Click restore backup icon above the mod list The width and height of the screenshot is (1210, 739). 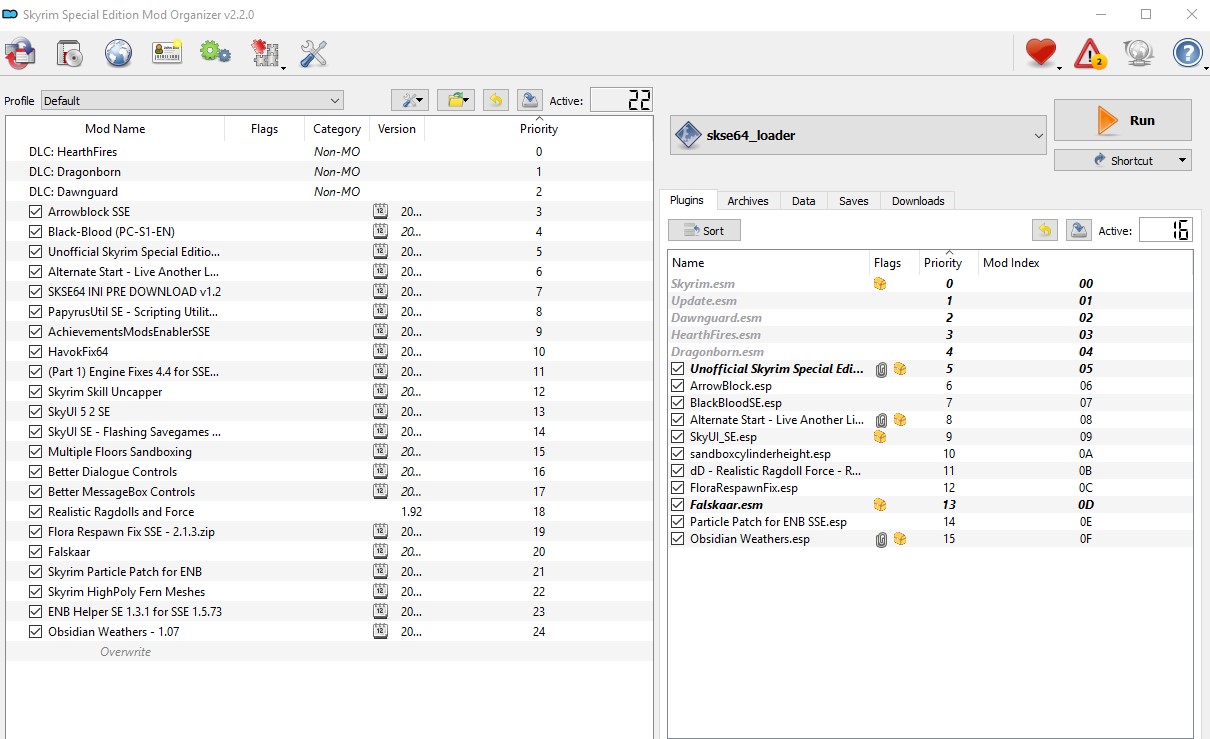[x=496, y=100]
